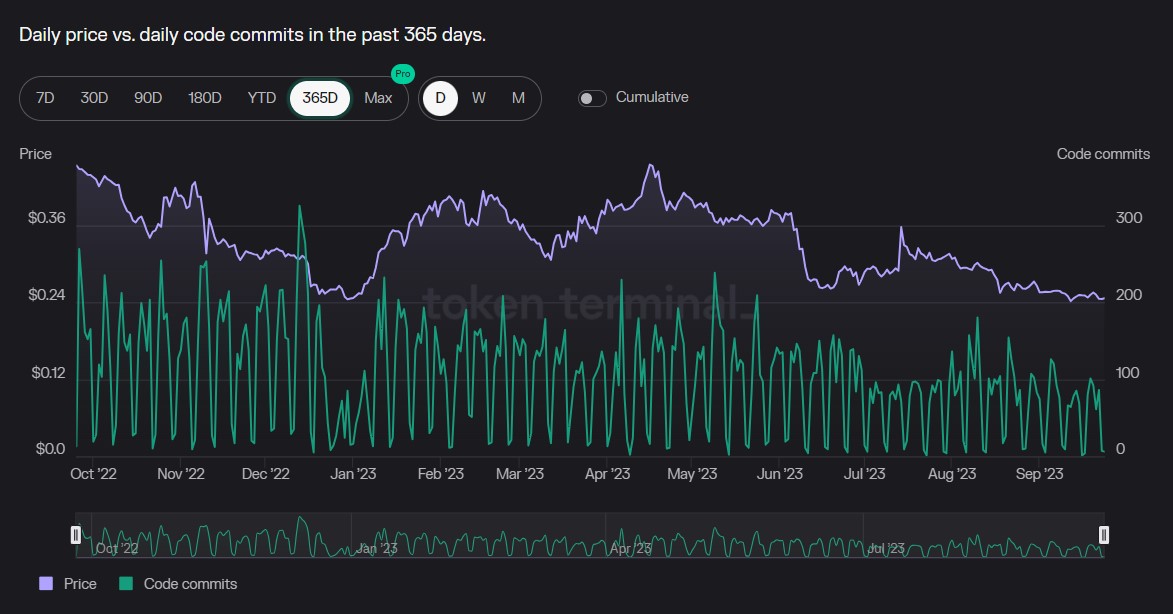Click the purple Price legend swatch
1173x614 pixels.
click(x=45, y=583)
